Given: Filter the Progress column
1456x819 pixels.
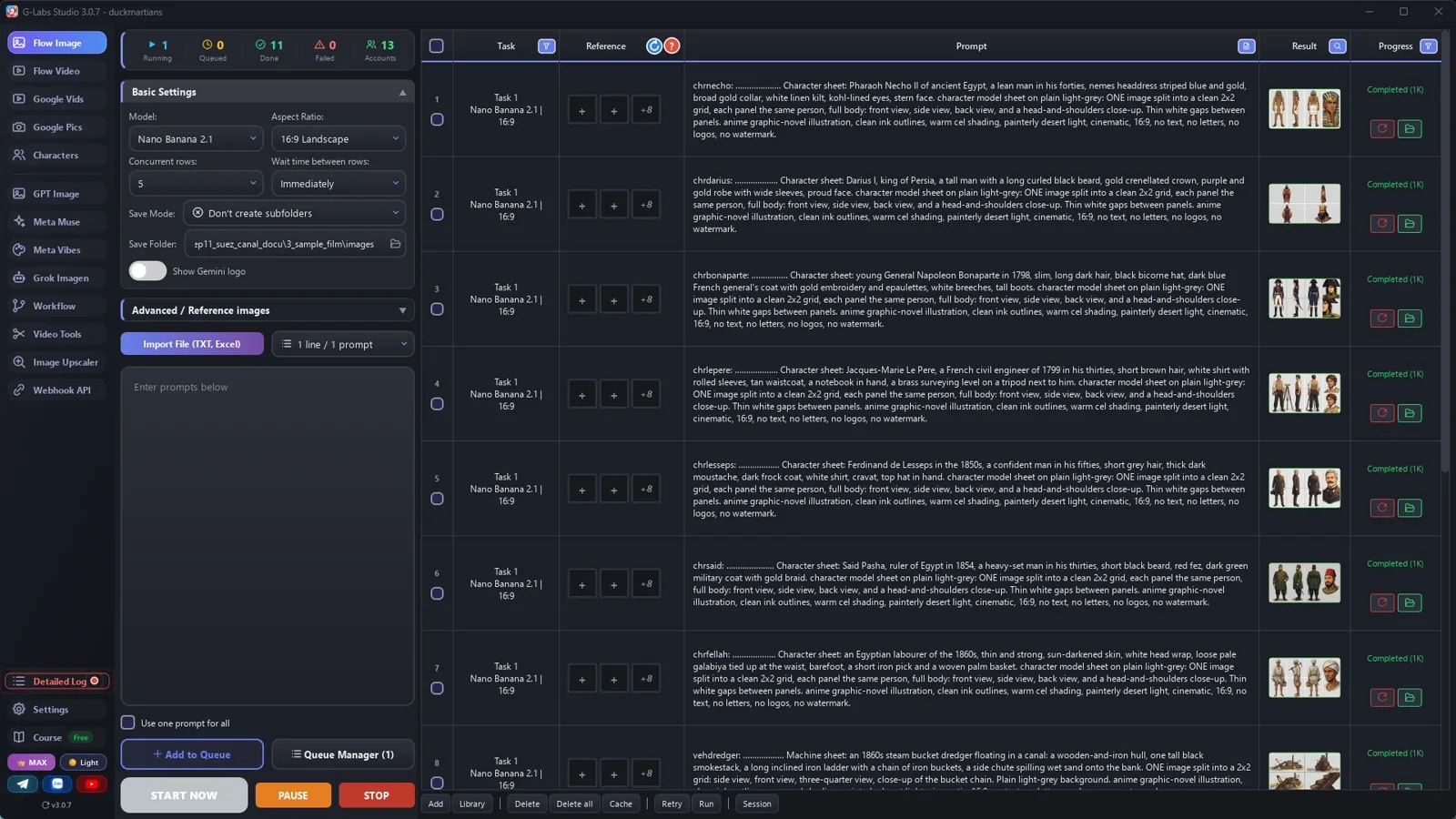Looking at the screenshot, I should 1428,45.
